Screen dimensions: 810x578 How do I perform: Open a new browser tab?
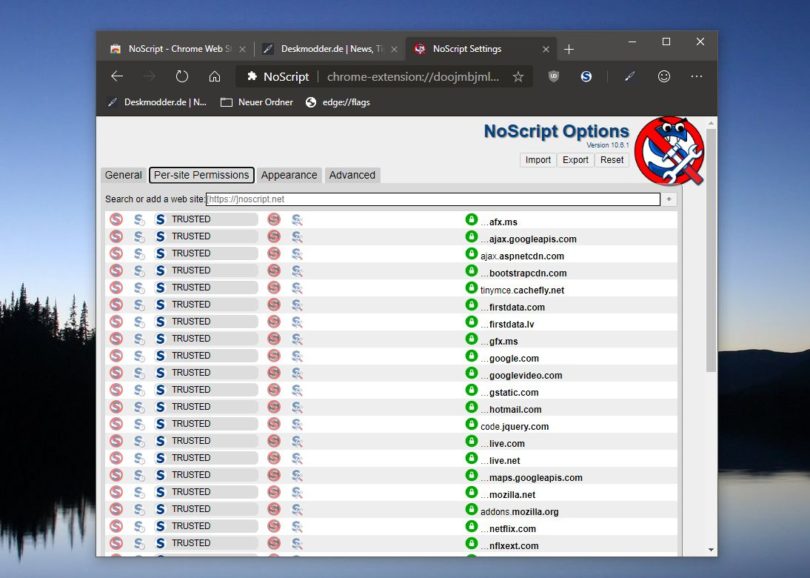point(569,49)
